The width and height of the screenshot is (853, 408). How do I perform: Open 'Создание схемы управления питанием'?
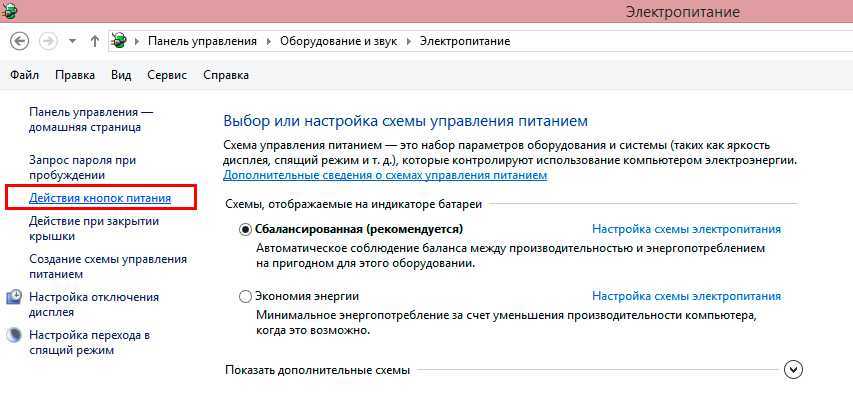(108, 267)
